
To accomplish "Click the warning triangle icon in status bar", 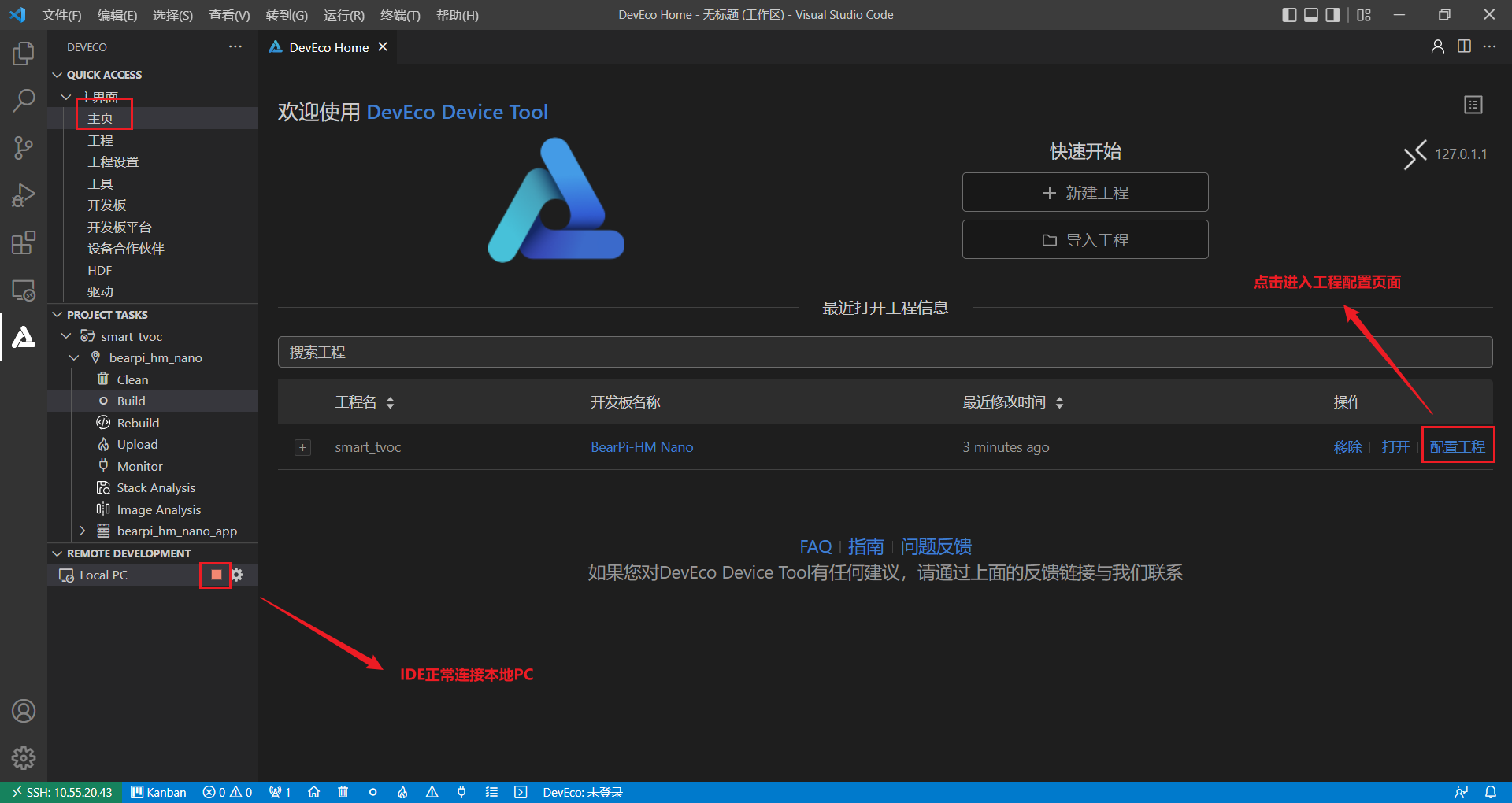I will tap(432, 792).
